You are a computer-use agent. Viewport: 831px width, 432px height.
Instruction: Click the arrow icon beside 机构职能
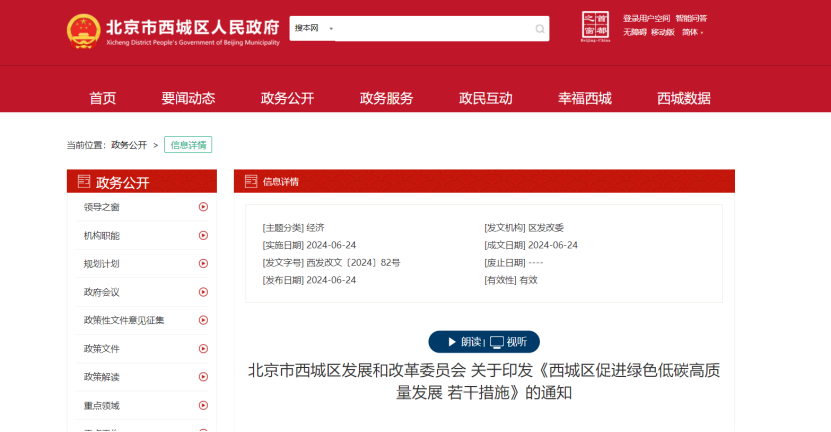(x=203, y=235)
